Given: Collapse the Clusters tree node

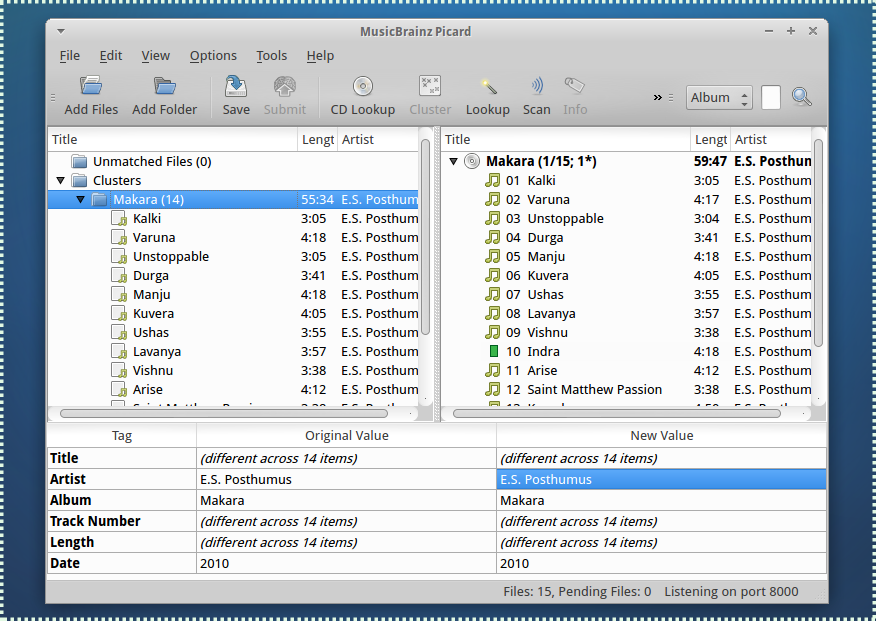Looking at the screenshot, I should pos(60,180).
